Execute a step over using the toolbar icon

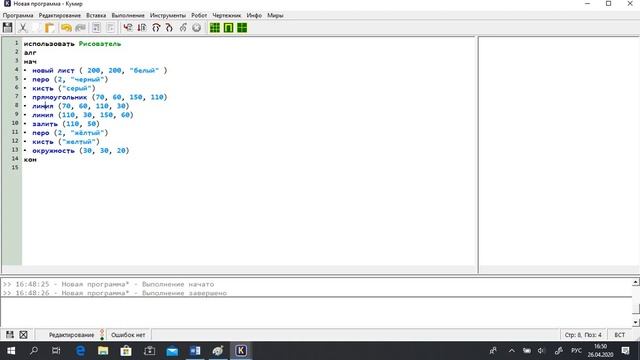click(156, 28)
